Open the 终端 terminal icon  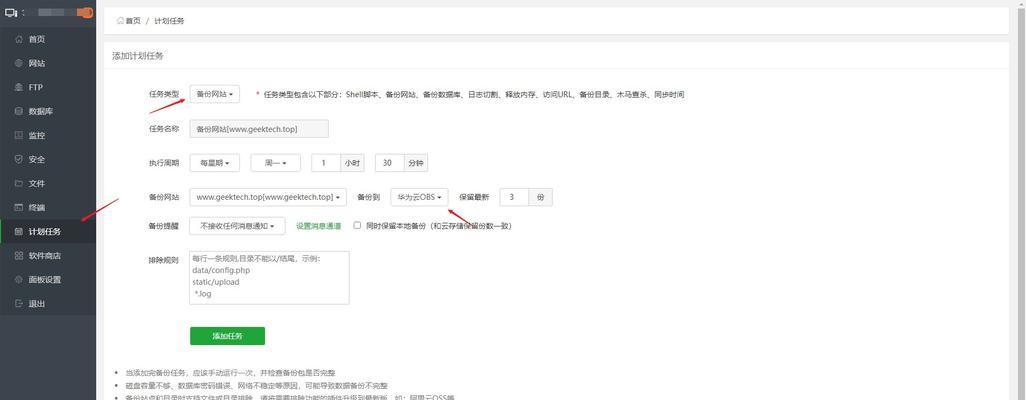pyautogui.click(x=18, y=207)
